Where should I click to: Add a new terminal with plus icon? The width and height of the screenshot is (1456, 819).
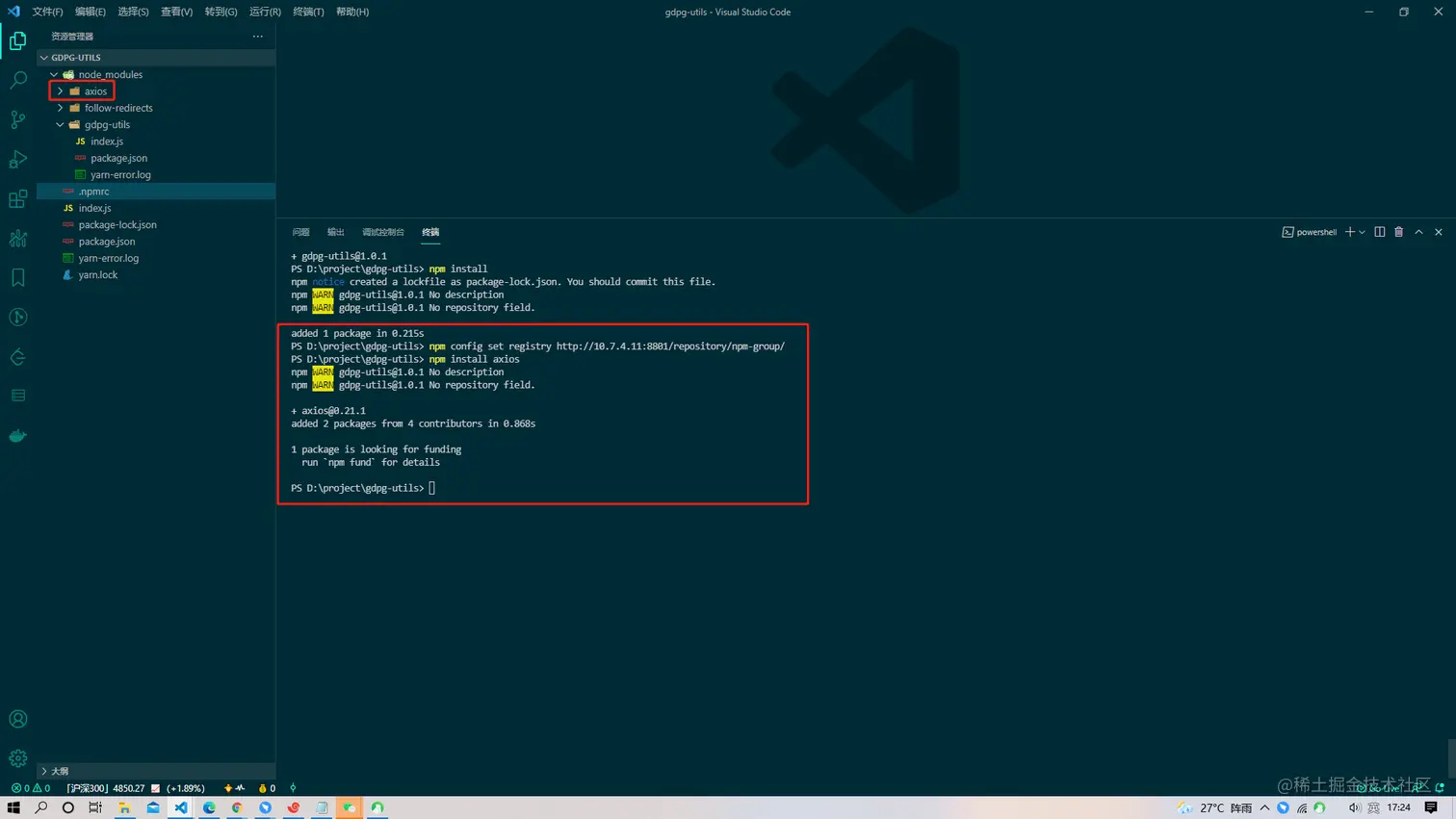click(x=1350, y=232)
